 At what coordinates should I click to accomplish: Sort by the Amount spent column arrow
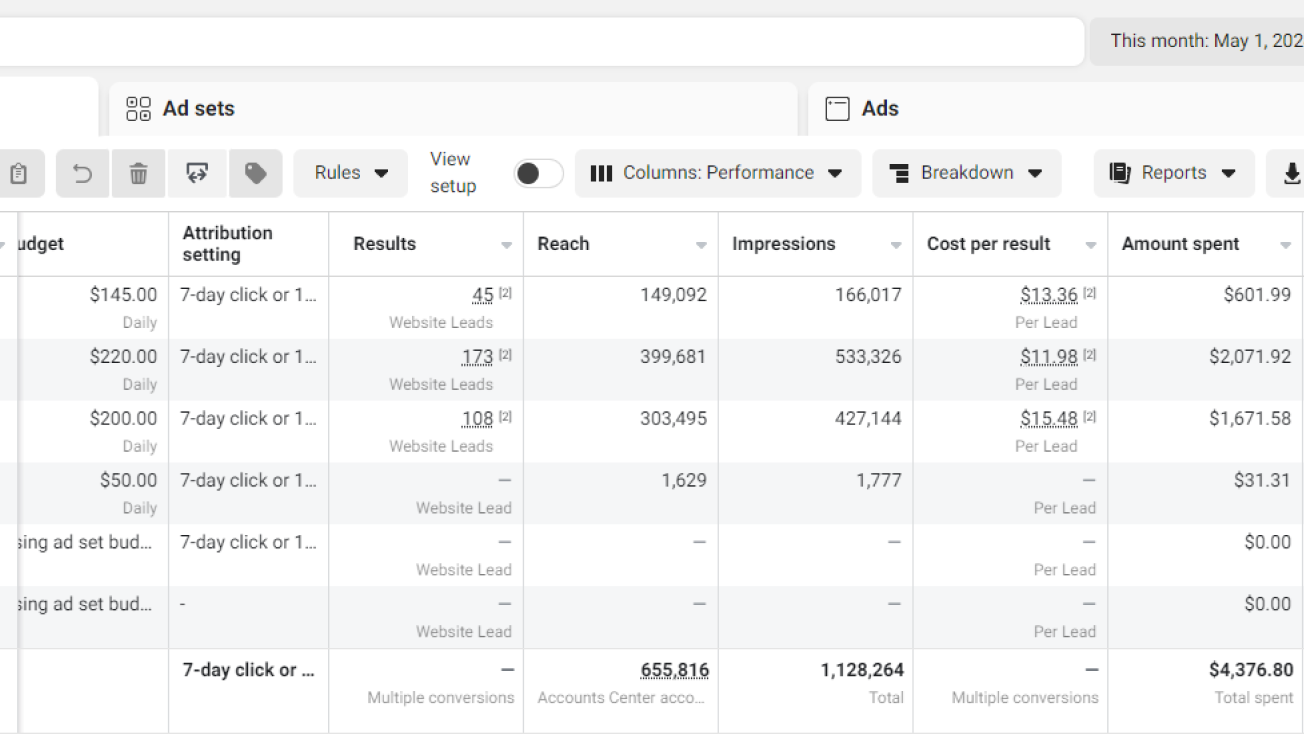[x=1285, y=245]
